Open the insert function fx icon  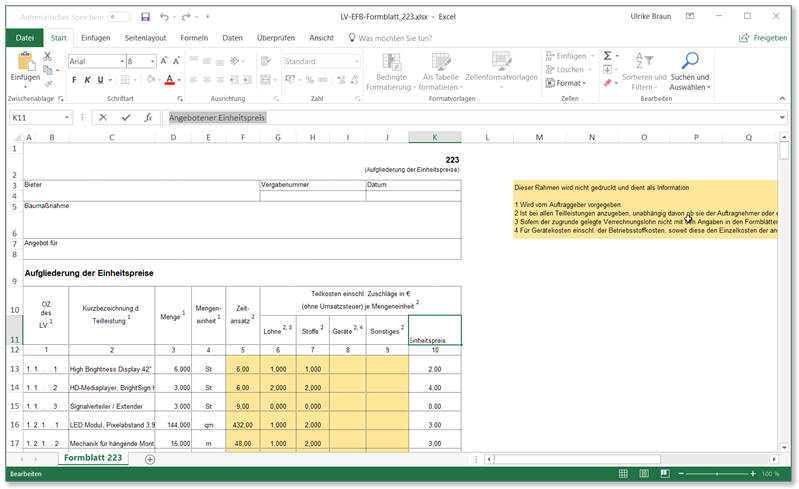click(148, 117)
